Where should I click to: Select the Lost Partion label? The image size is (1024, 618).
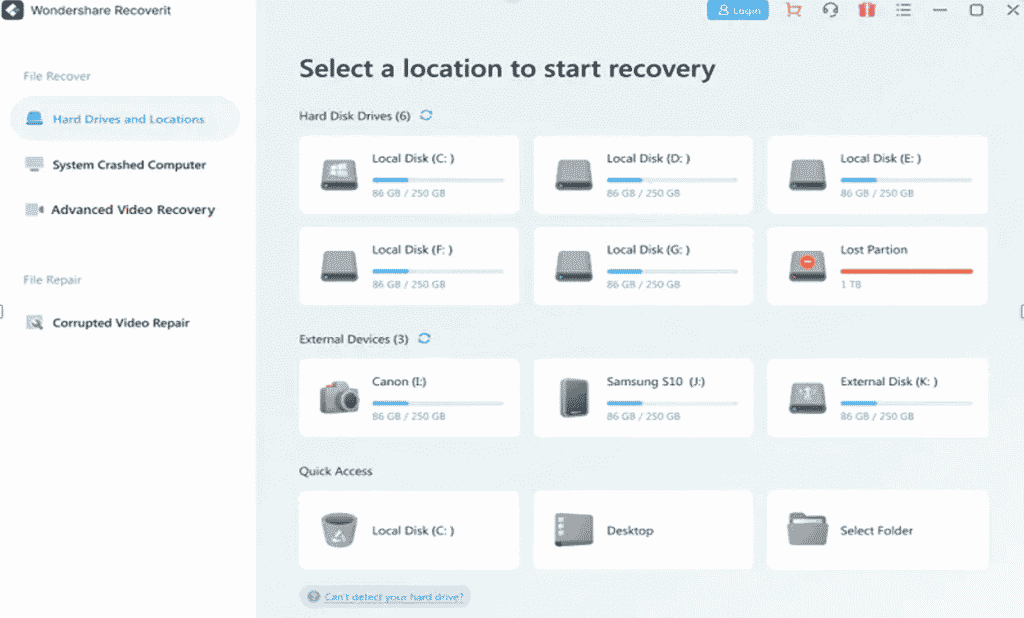click(x=874, y=250)
